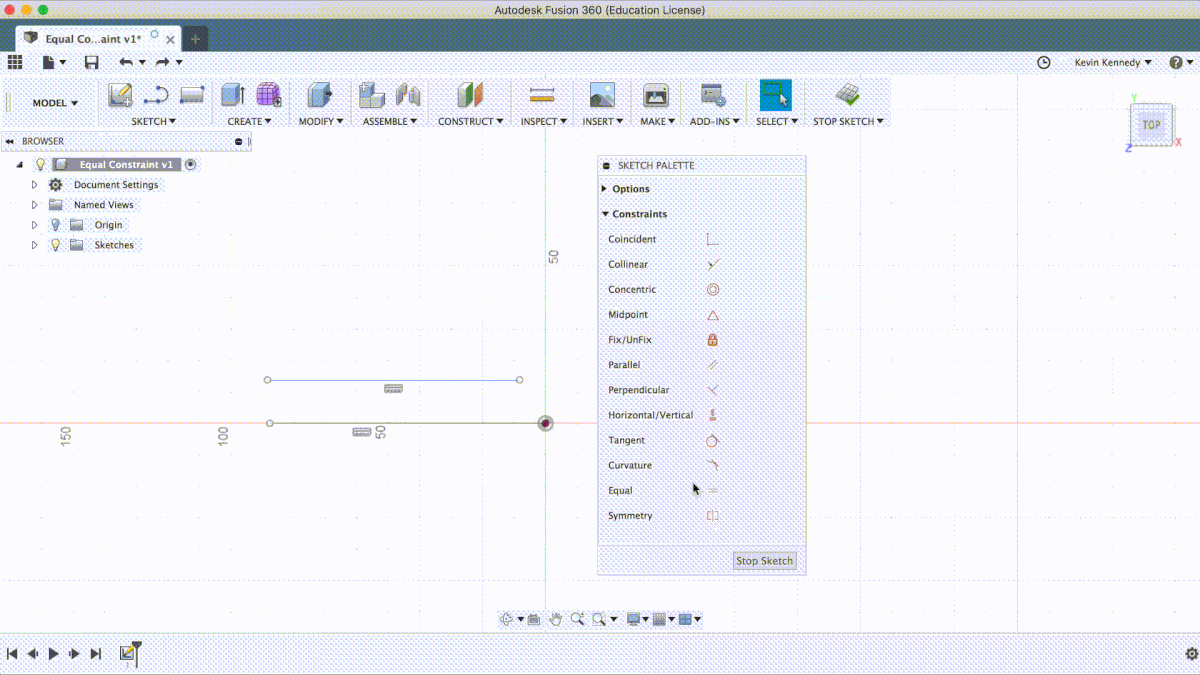Viewport: 1200px width, 675px height.
Task: Click the timeline Play button
Action: (x=53, y=654)
